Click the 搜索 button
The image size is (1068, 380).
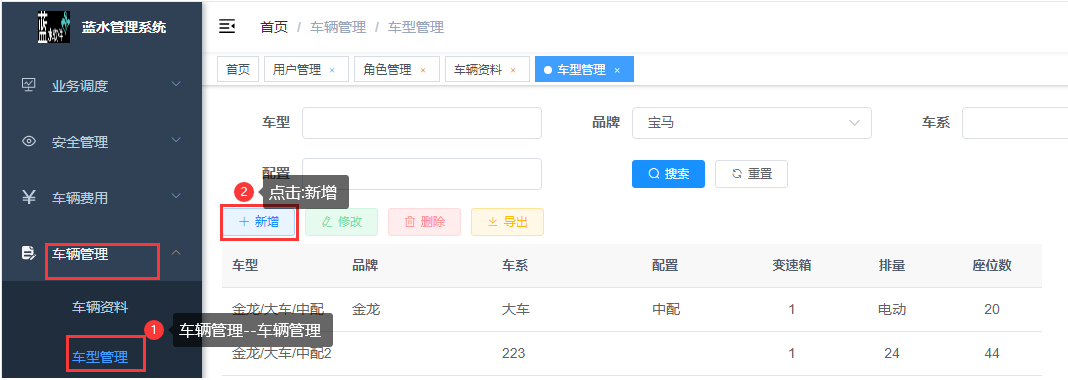[668, 174]
